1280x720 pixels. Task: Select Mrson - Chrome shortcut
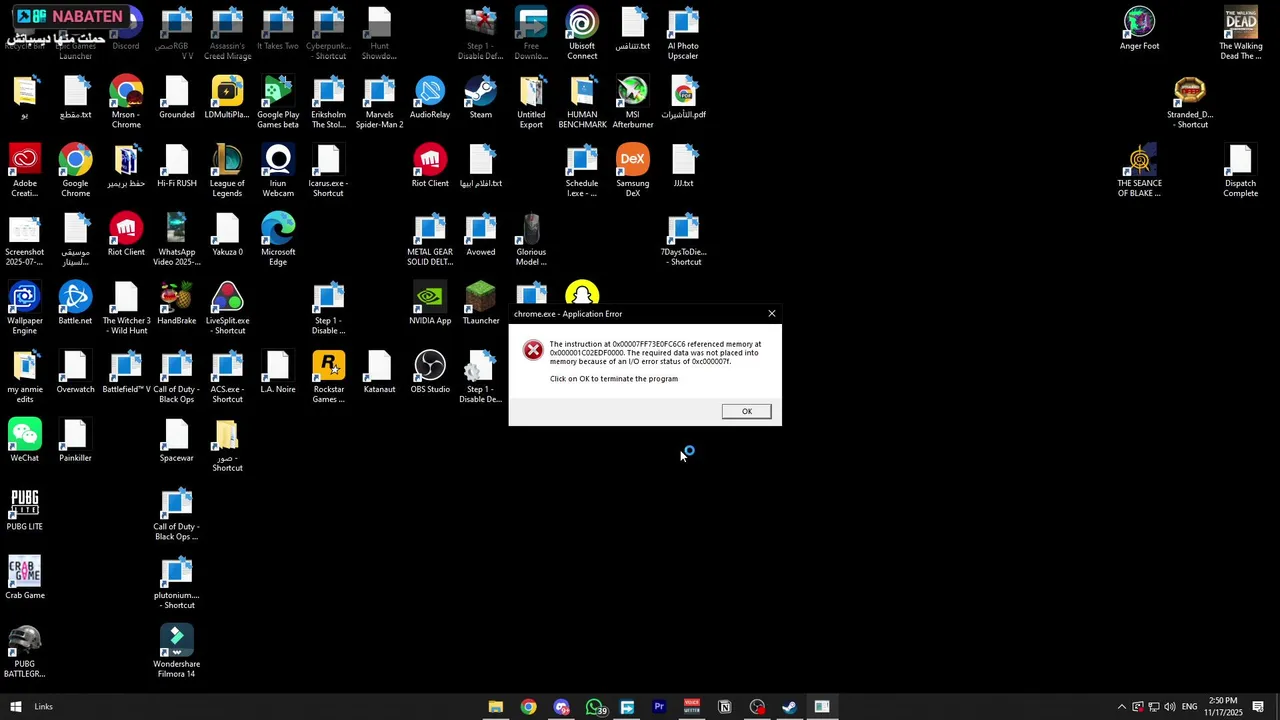126,102
